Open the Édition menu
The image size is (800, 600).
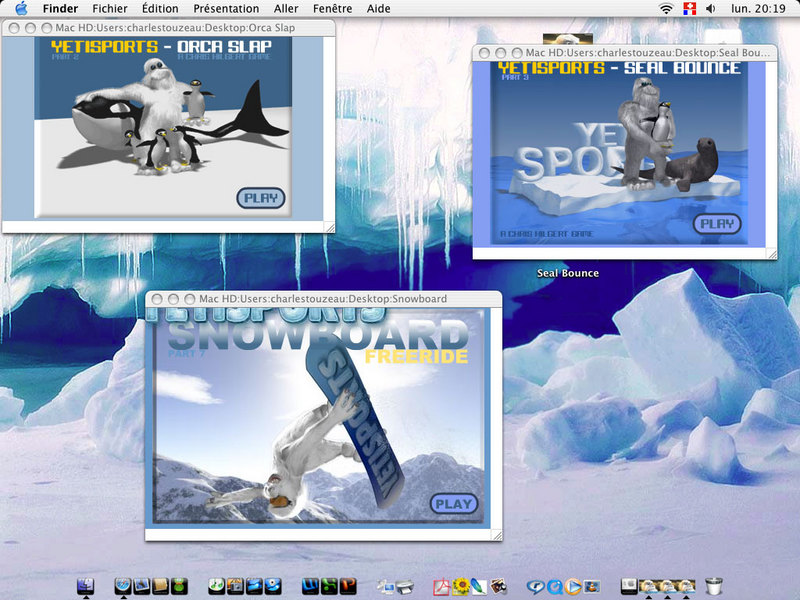pos(160,9)
